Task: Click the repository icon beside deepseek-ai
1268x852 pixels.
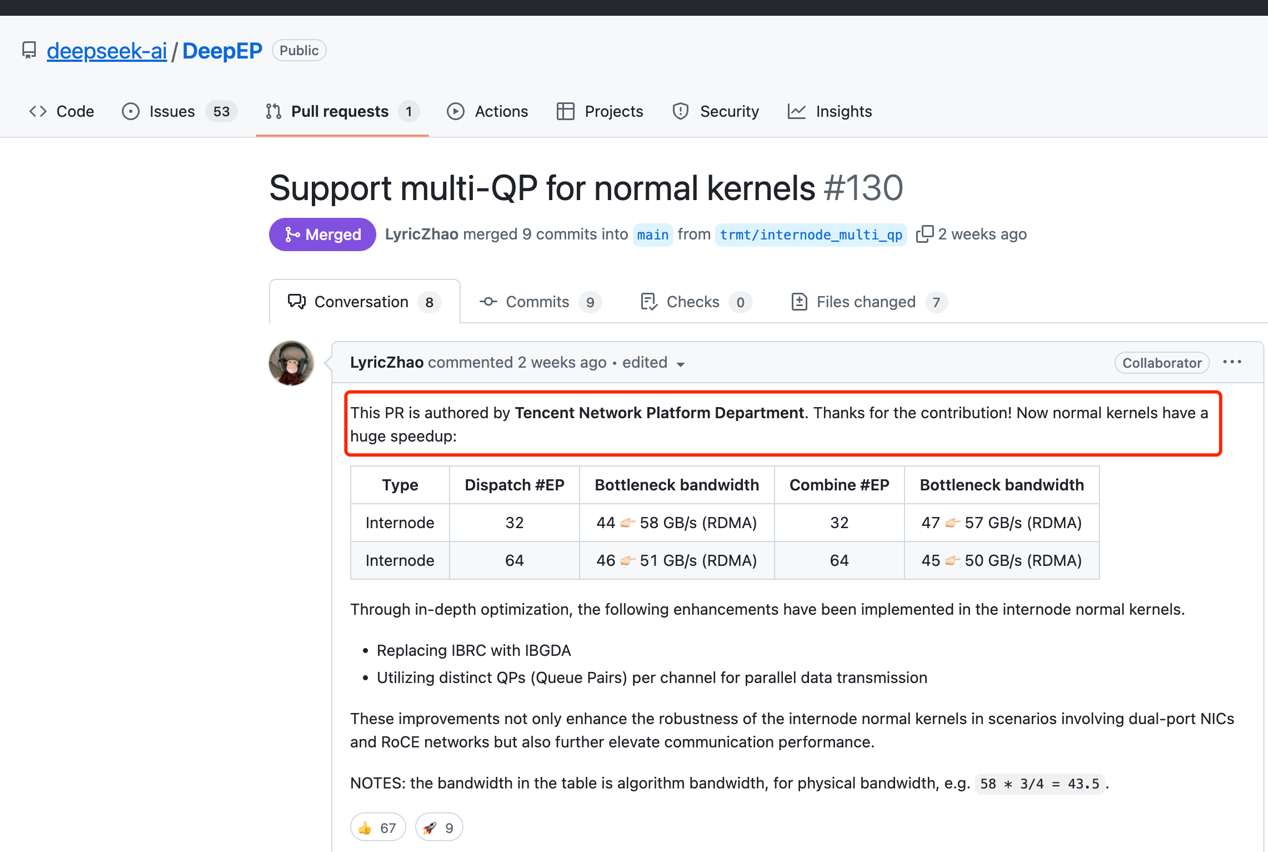Action: (29, 50)
